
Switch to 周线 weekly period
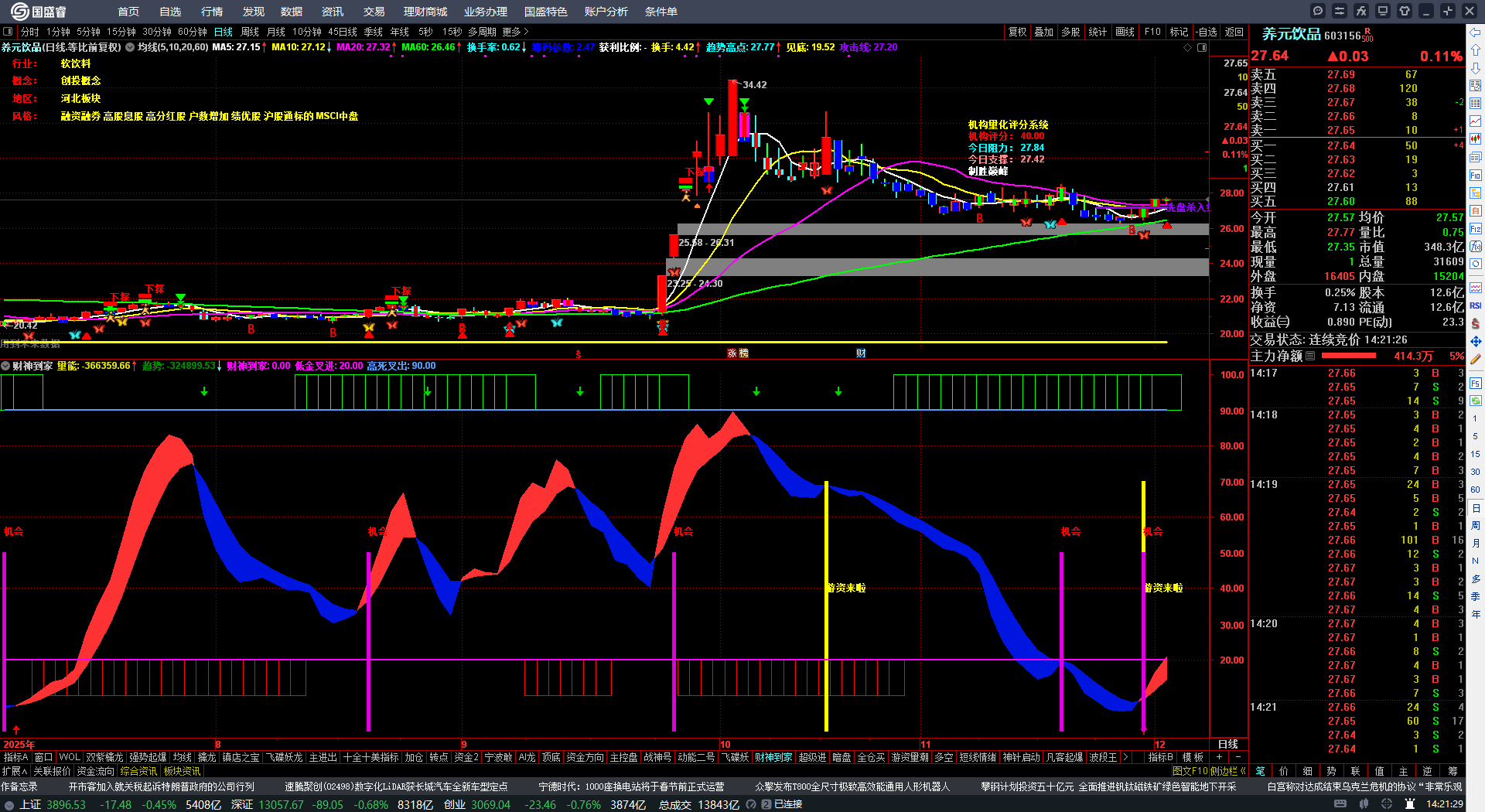coord(250,32)
